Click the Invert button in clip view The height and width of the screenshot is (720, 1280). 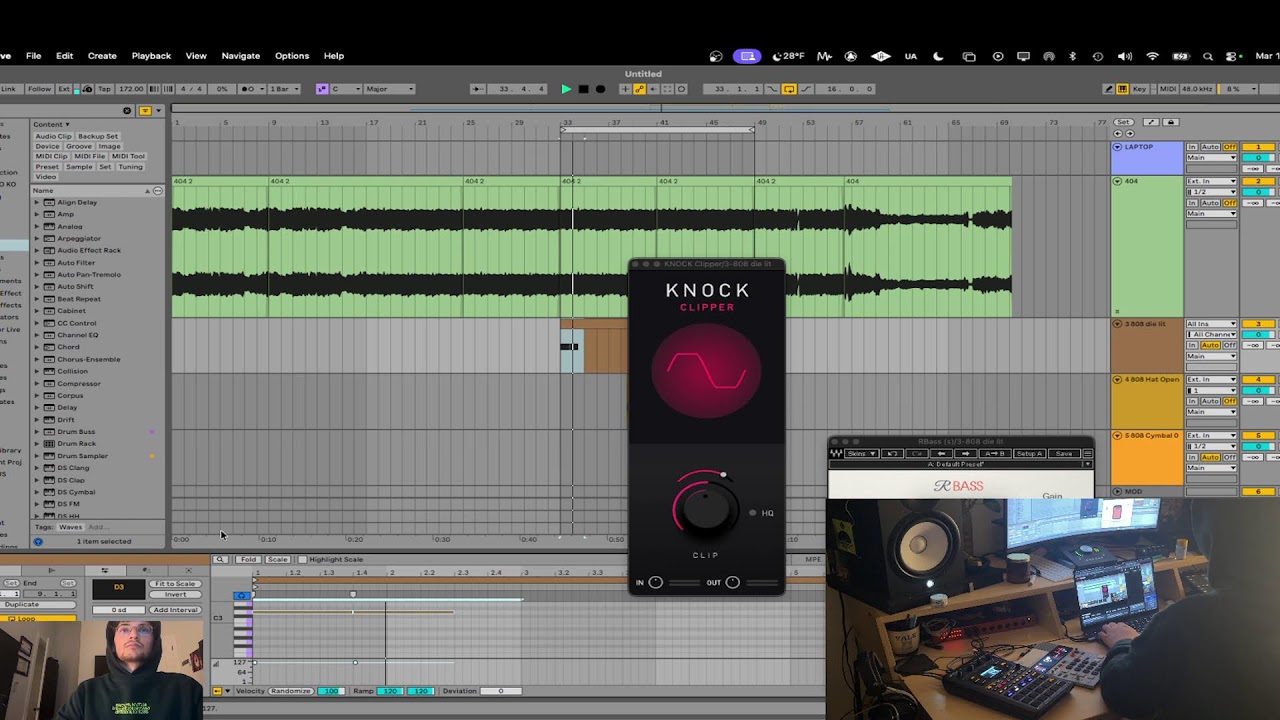175,594
